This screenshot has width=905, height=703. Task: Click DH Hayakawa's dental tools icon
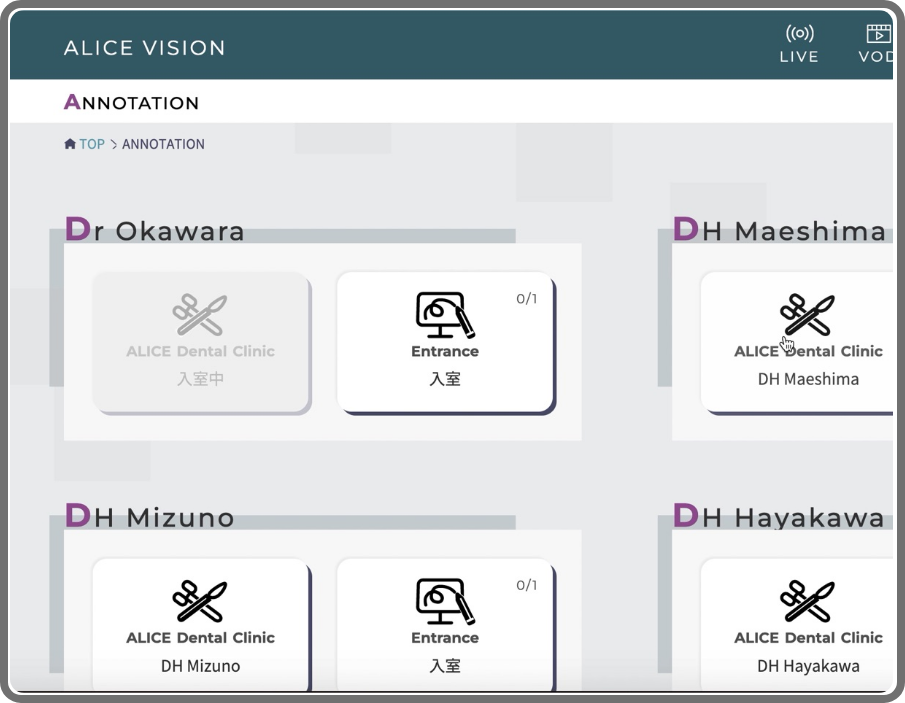click(808, 600)
